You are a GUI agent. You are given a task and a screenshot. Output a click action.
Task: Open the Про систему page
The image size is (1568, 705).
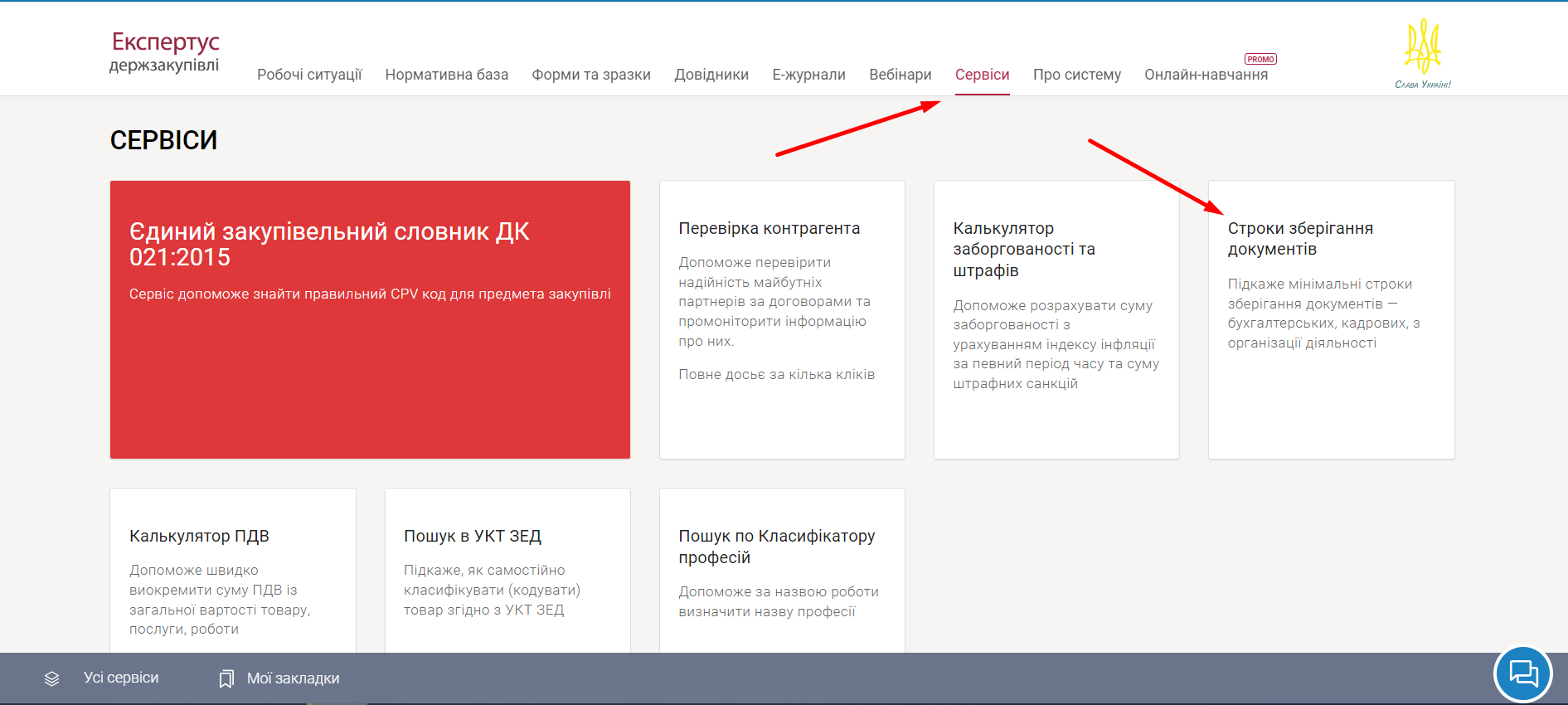tap(1076, 75)
